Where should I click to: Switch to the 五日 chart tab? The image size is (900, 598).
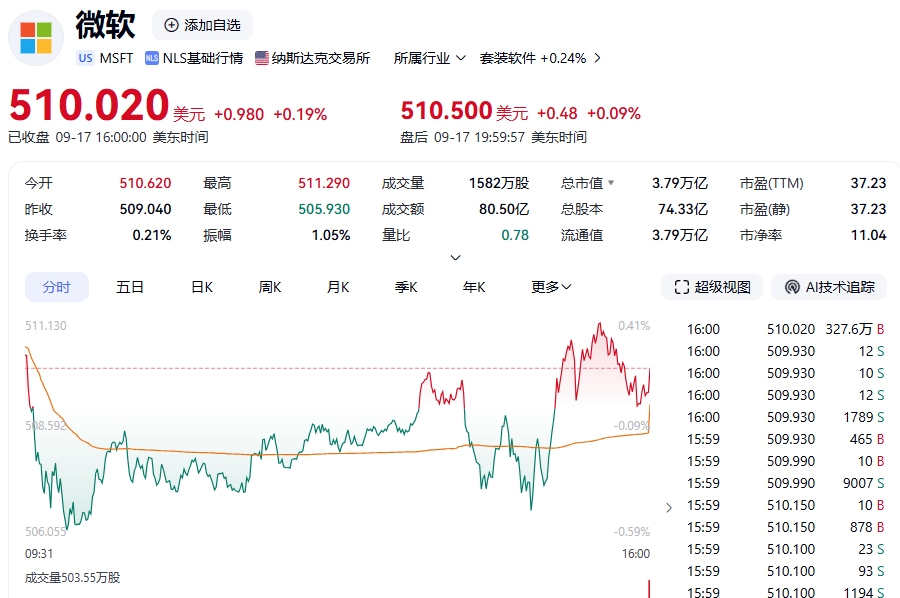click(130, 287)
